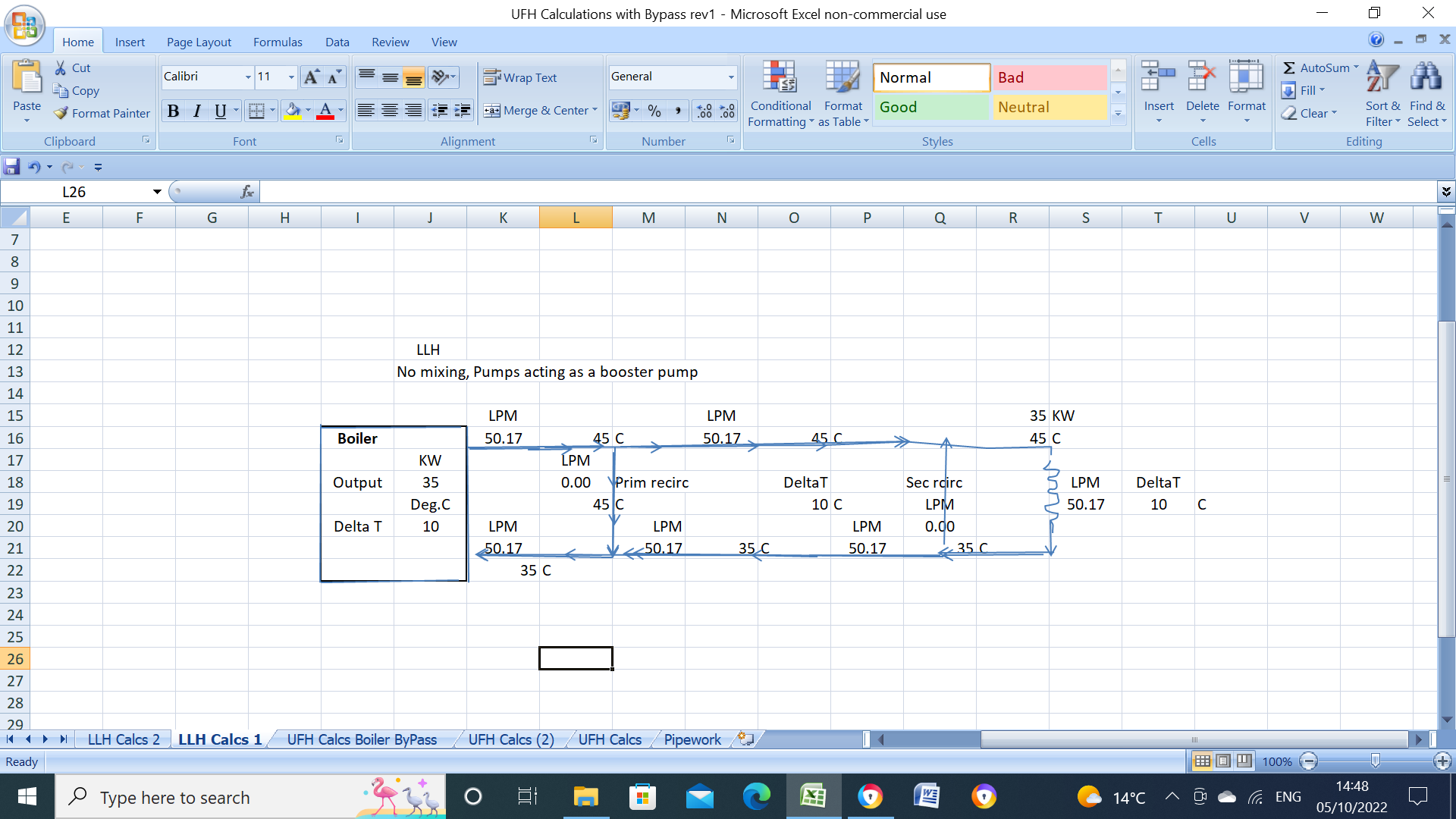Increase indent in Alignment group
The image size is (1456, 819).
pyautogui.click(x=462, y=111)
